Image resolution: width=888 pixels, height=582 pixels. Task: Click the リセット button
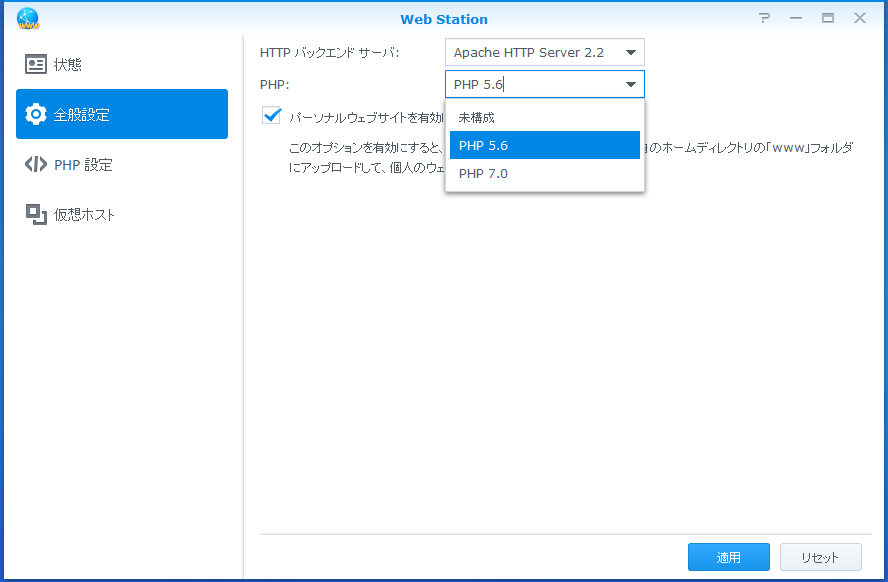[821, 557]
